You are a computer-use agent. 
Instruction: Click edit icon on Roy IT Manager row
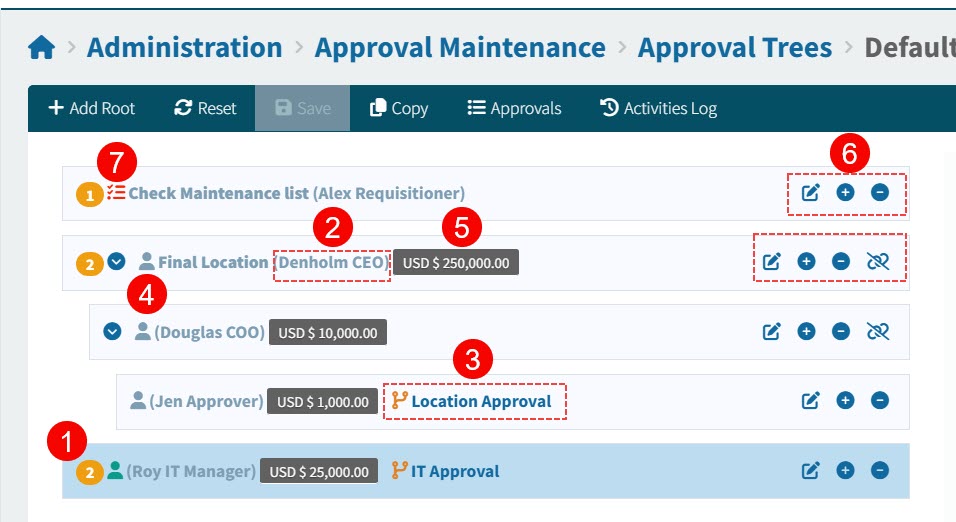click(811, 471)
